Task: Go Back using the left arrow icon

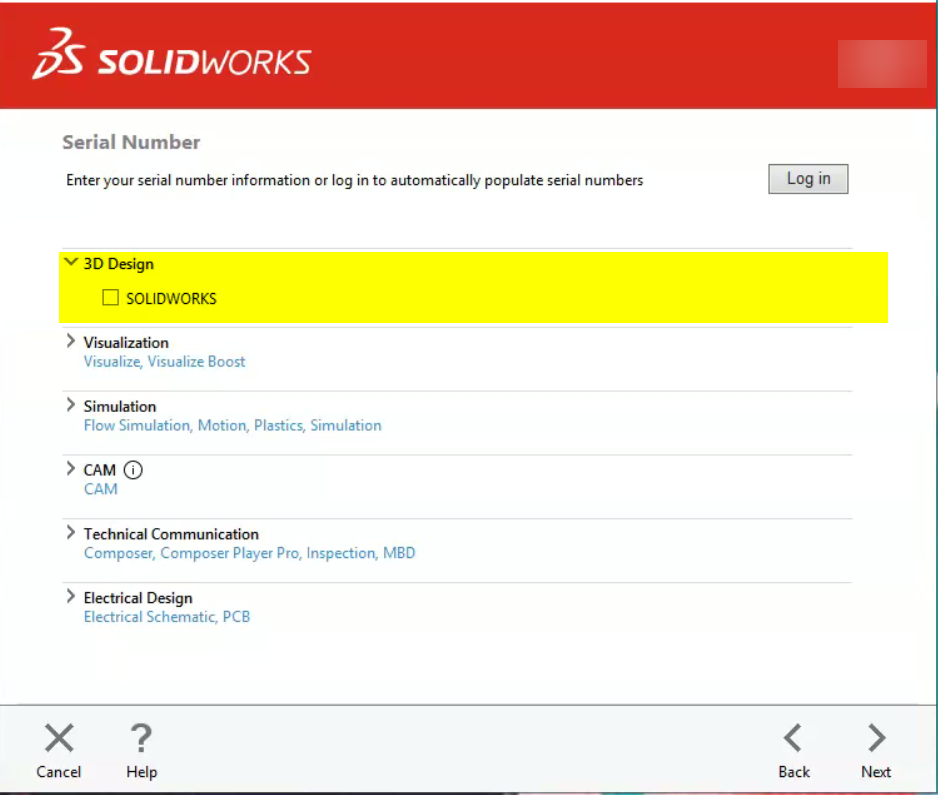Action: click(793, 738)
